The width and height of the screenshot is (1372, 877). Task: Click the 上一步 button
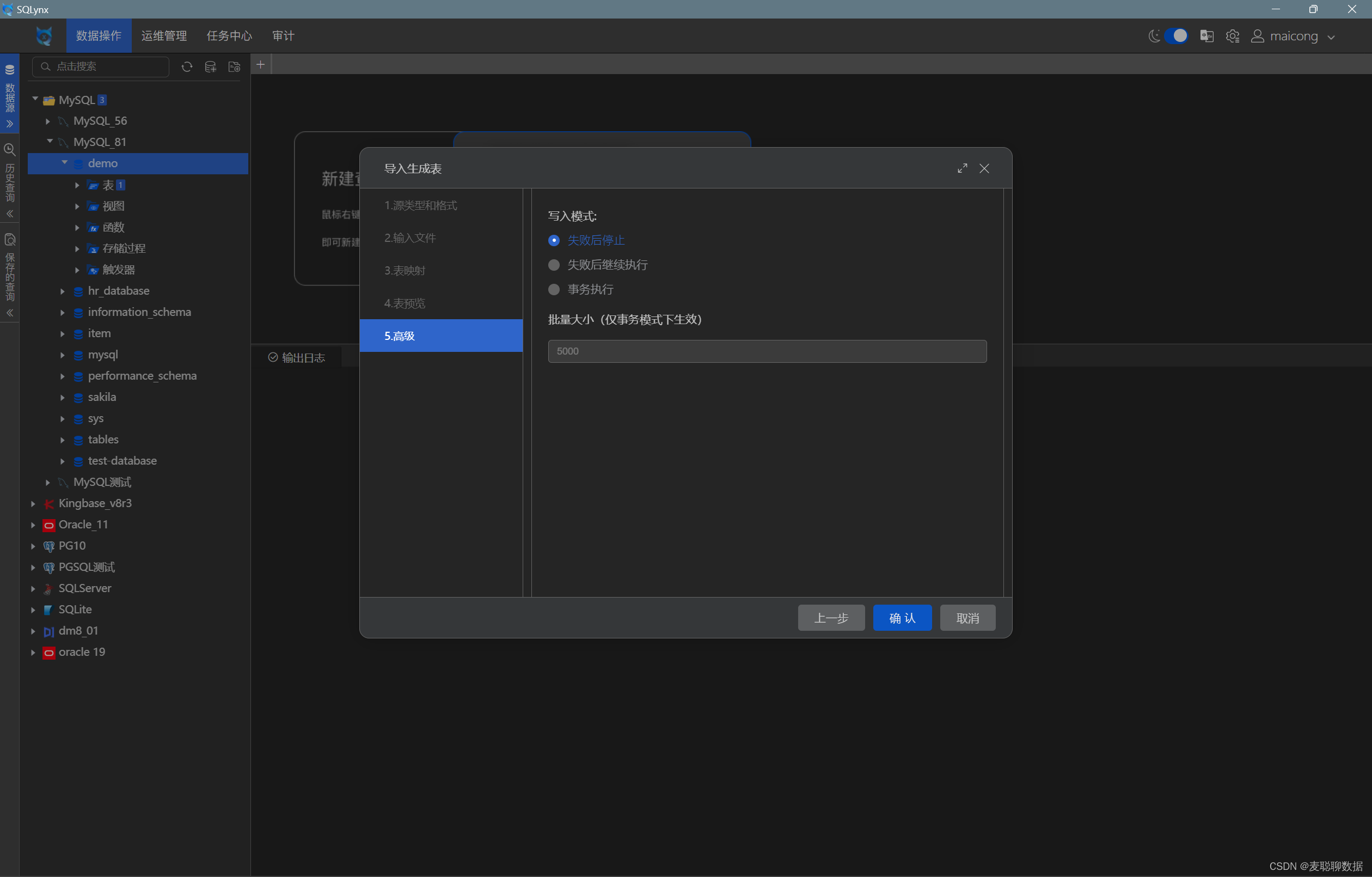click(x=831, y=618)
